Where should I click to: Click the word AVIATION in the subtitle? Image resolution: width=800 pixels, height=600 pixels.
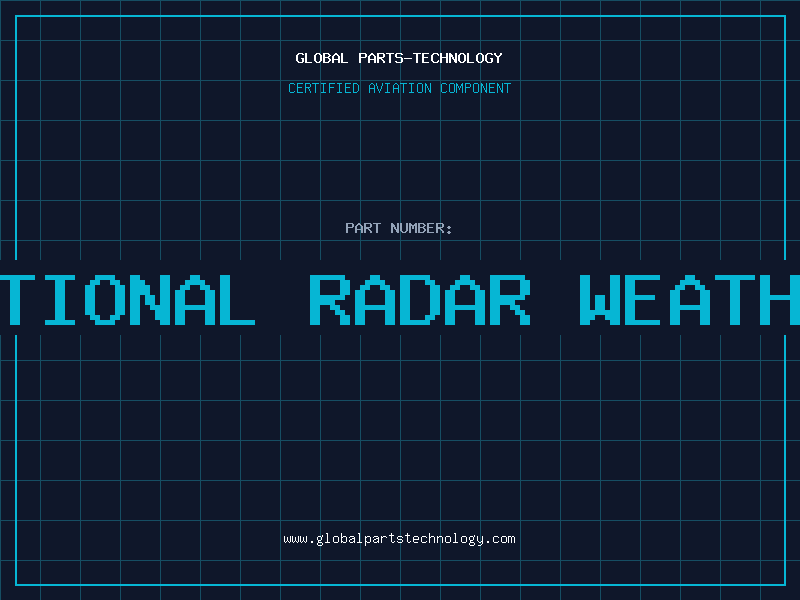[x=400, y=88]
